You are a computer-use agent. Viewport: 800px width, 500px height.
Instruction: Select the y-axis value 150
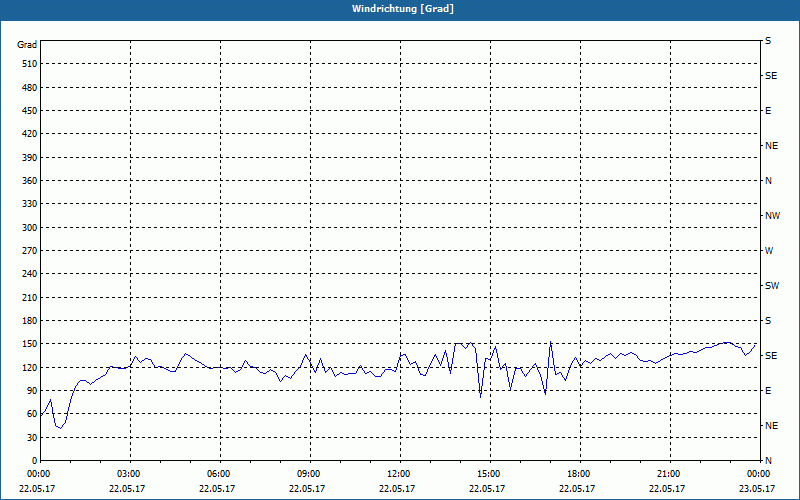(30, 344)
